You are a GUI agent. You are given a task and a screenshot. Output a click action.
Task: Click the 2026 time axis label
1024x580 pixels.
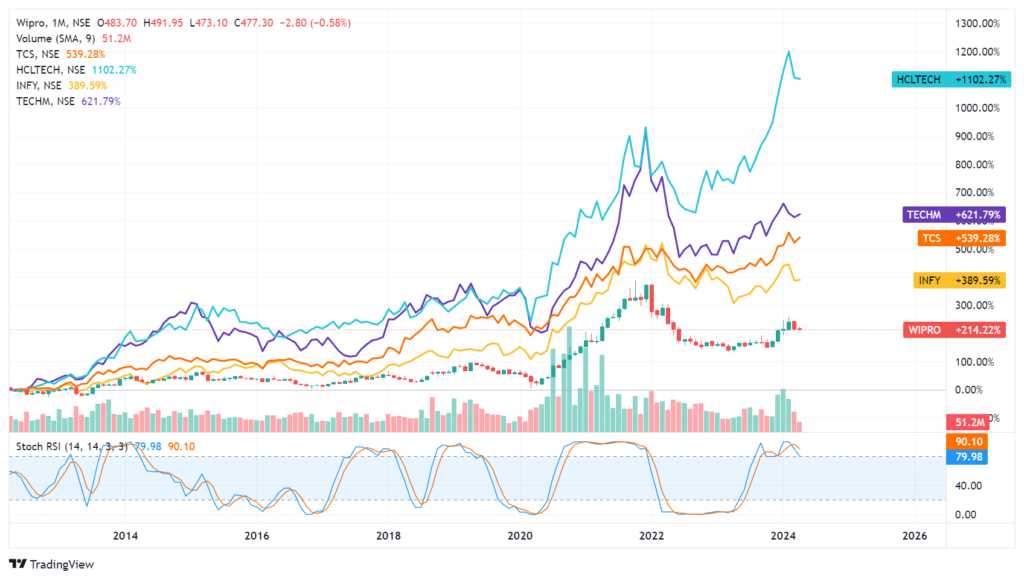point(914,536)
